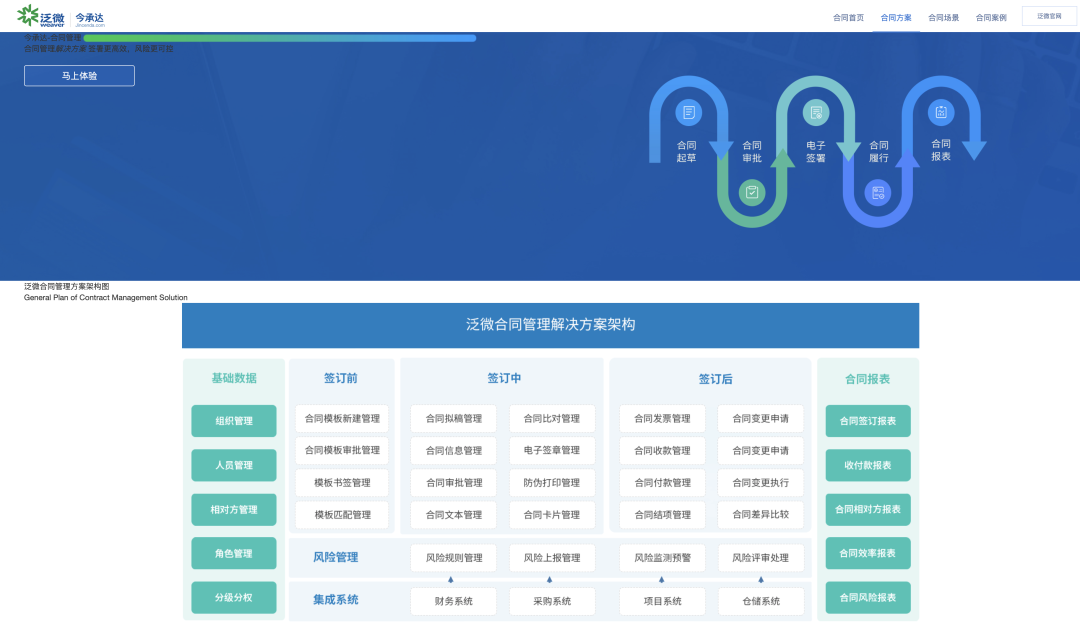This screenshot has width=1080, height=631.
Task: Click the up arrow above 采购系统
Action: [x=550, y=580]
